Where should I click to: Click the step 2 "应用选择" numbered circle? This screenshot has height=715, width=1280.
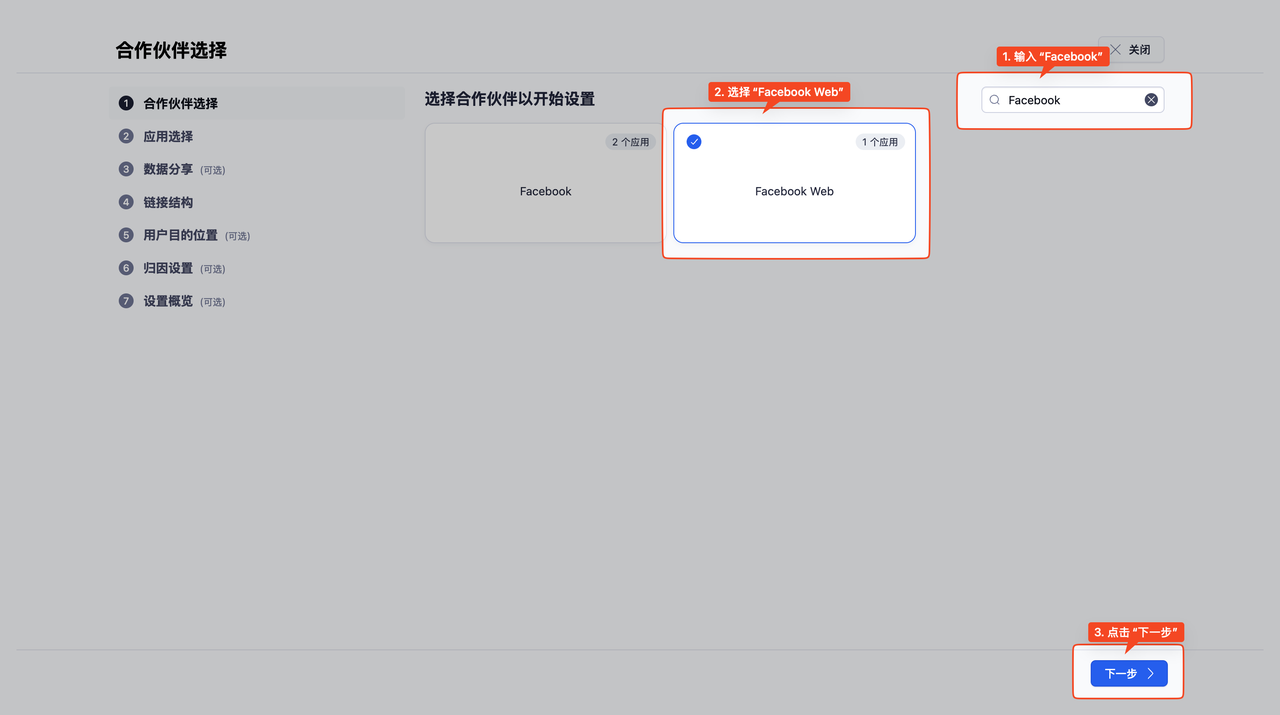125,136
